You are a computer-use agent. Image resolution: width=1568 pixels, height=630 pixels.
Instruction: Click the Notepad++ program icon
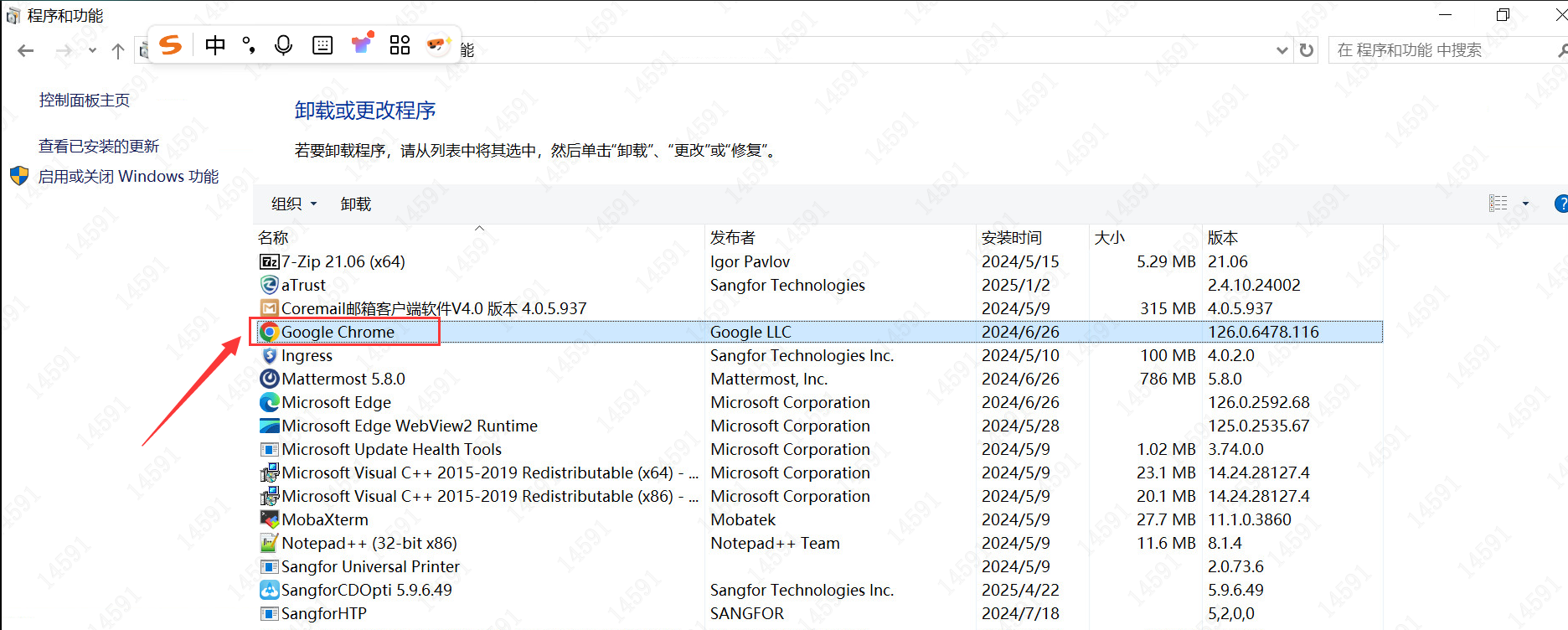[x=269, y=543]
